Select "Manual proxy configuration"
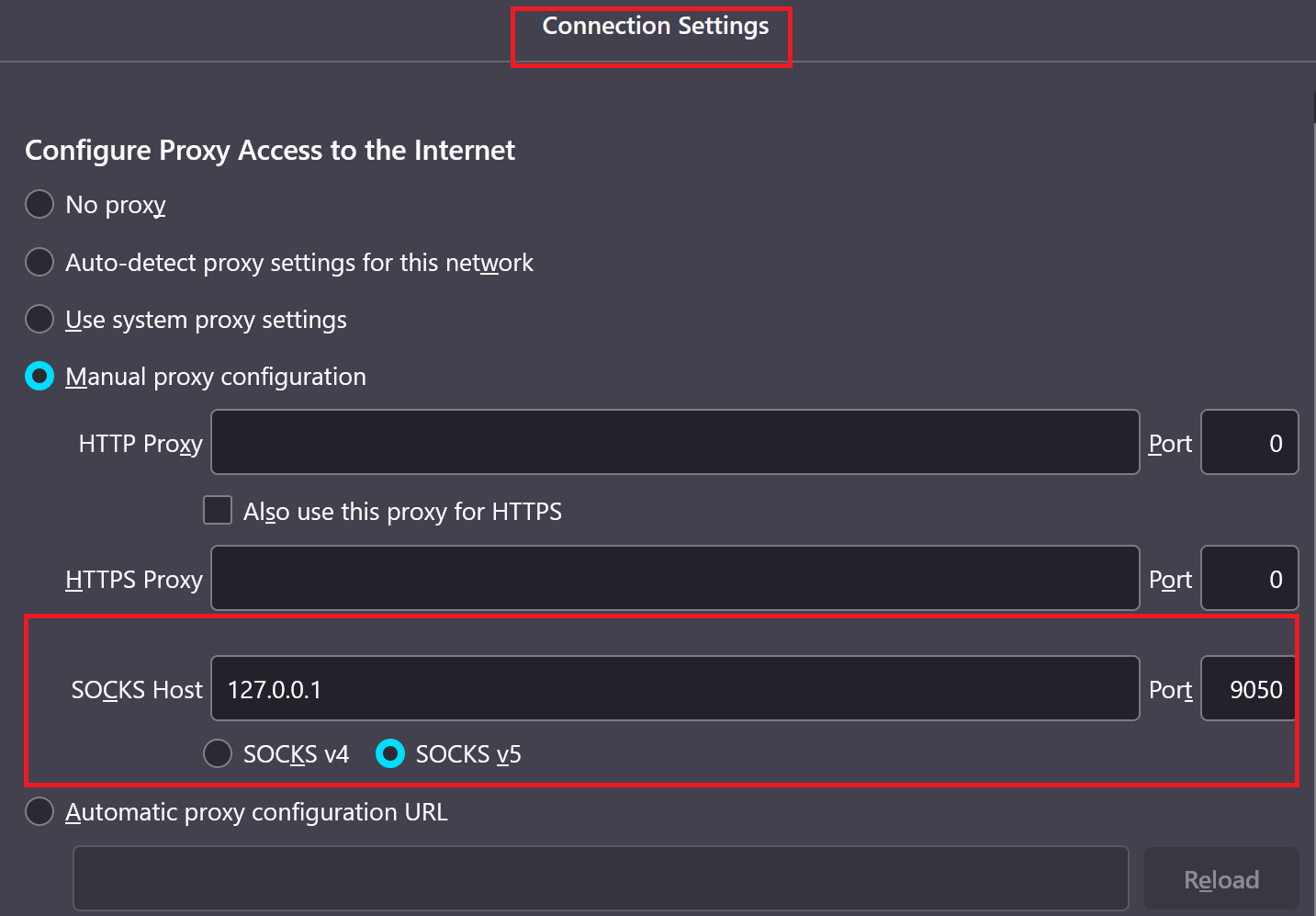 (x=39, y=376)
